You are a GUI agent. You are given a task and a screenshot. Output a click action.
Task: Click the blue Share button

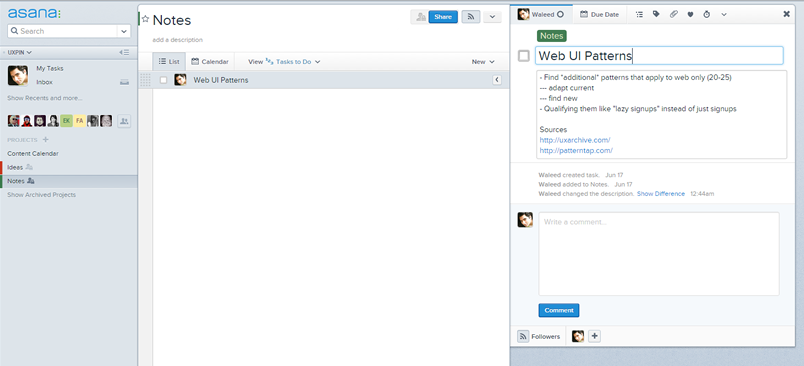(443, 17)
